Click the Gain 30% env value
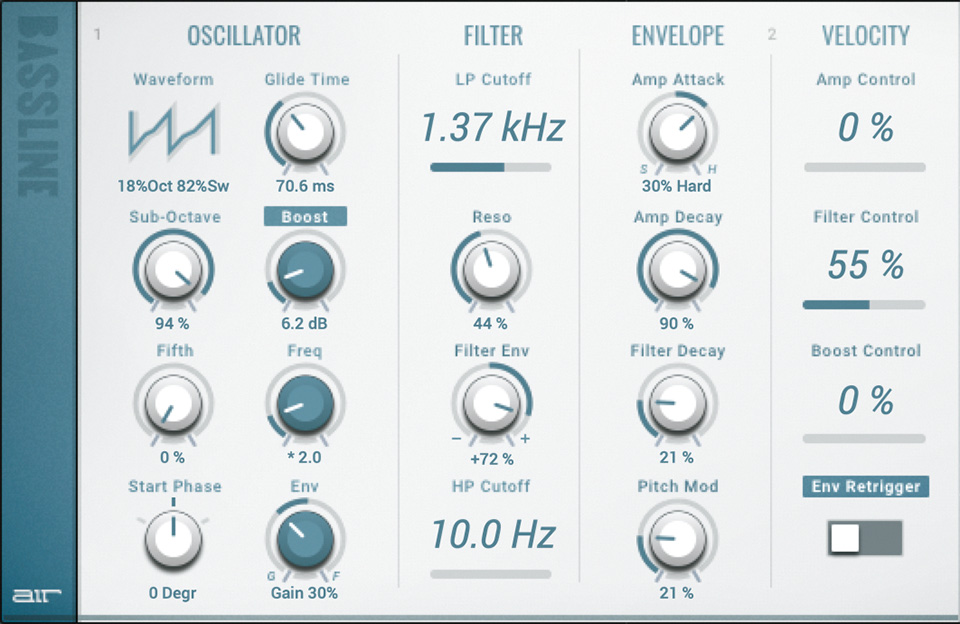960x624 pixels. pyautogui.click(x=304, y=593)
